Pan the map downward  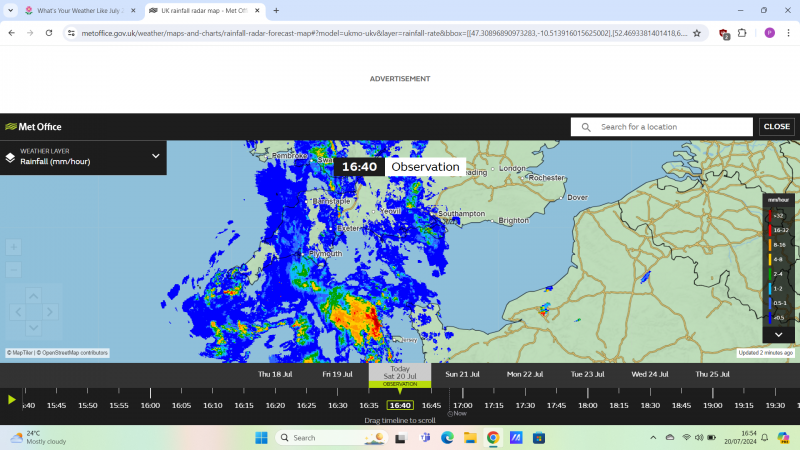(33, 327)
